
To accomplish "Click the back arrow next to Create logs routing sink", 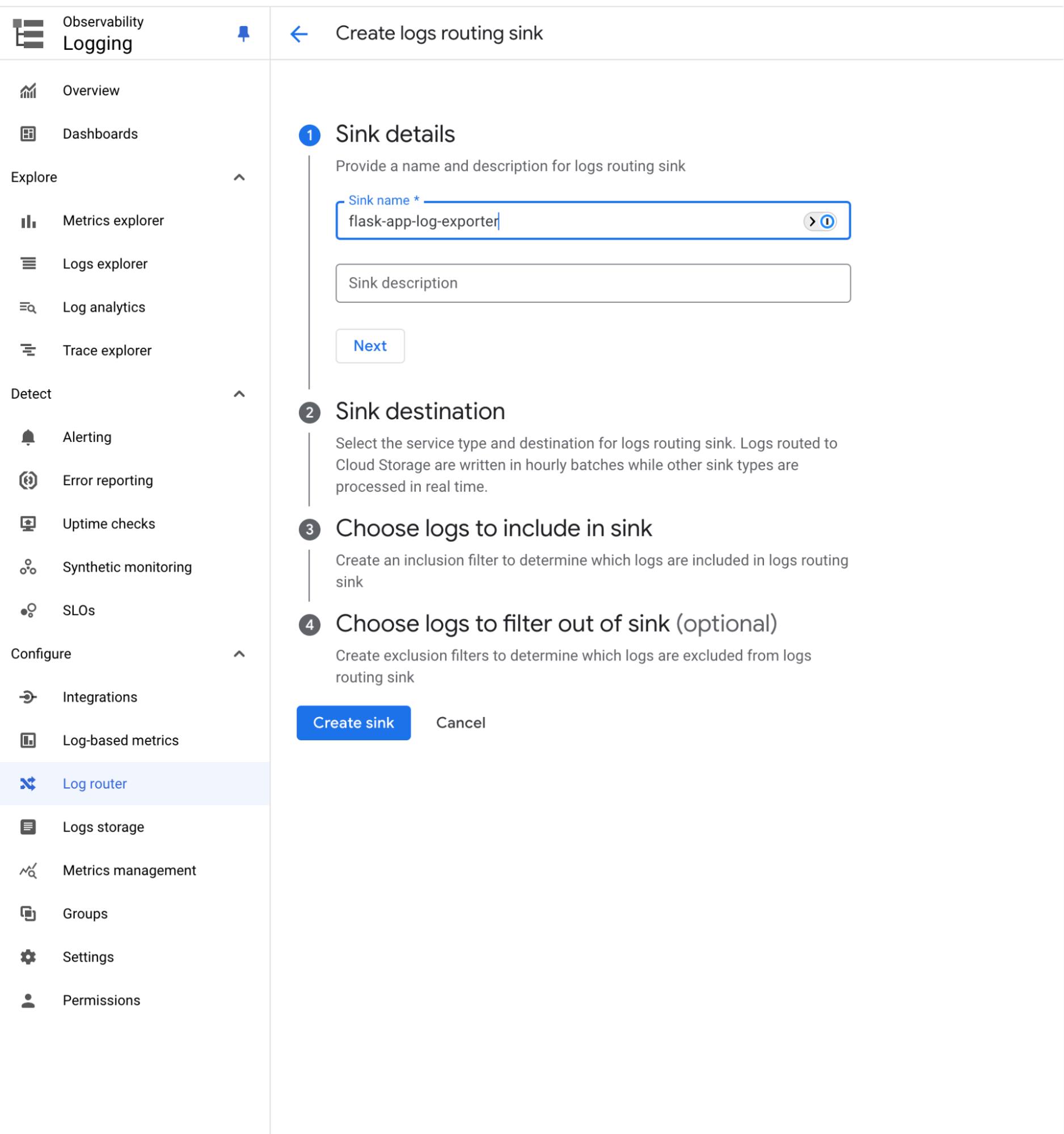I will 299,33.
